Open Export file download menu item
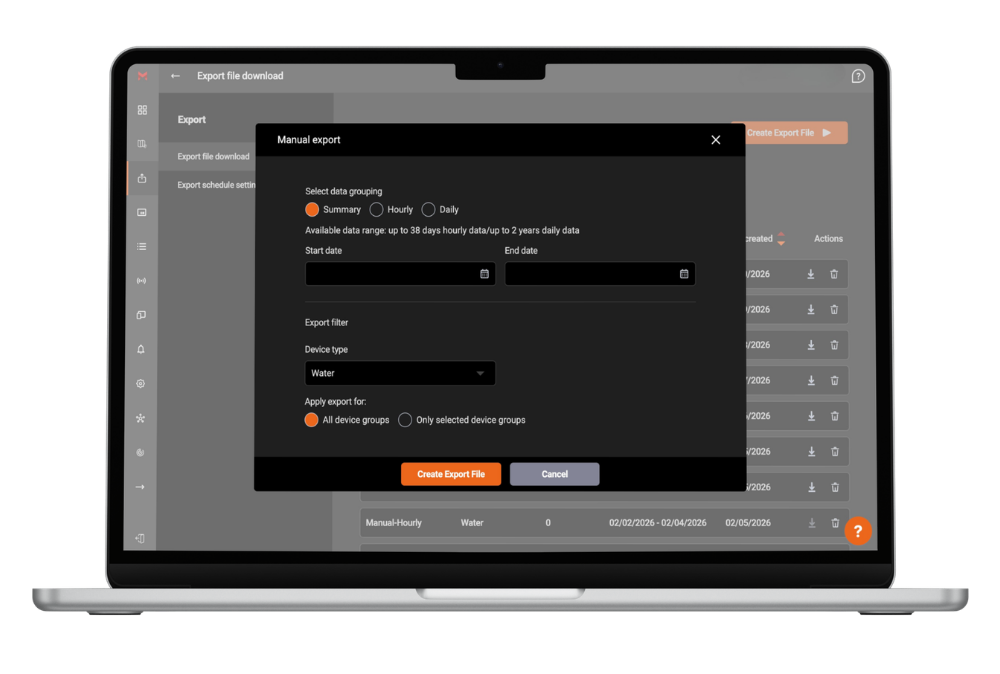This screenshot has width=1000, height=674. [213, 157]
